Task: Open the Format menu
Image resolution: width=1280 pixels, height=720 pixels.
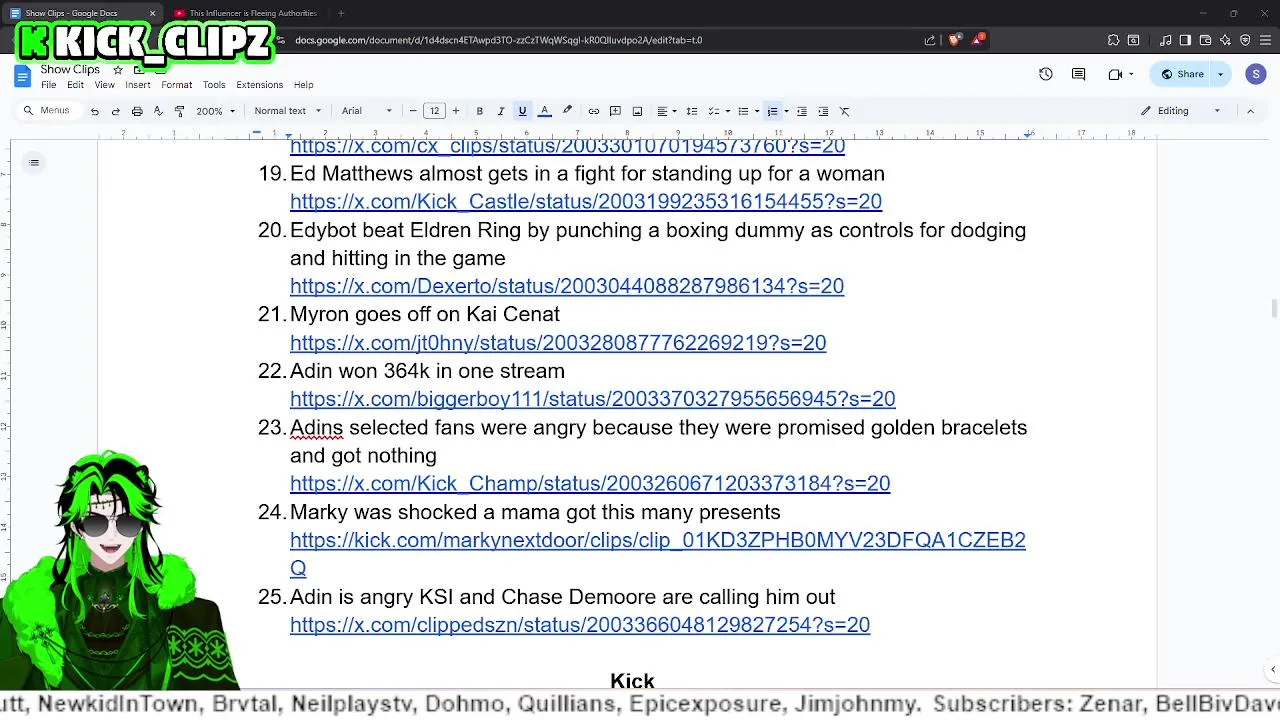Action: point(176,85)
